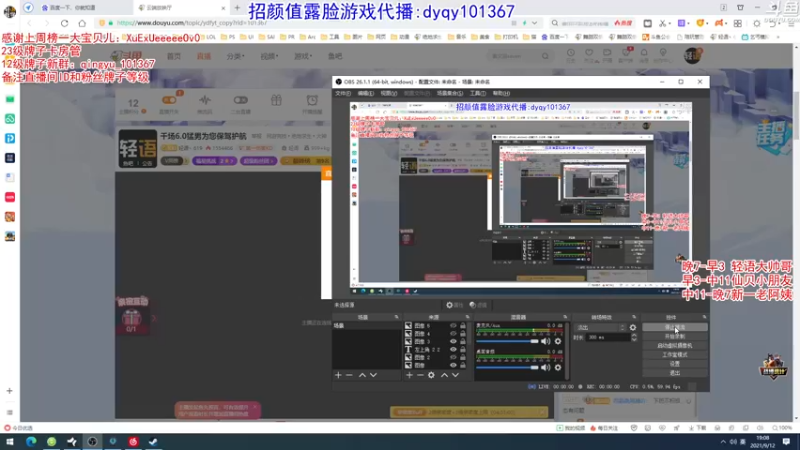Click 启动虚拟摄像机 button in OBS
The image size is (800, 450).
click(x=674, y=345)
